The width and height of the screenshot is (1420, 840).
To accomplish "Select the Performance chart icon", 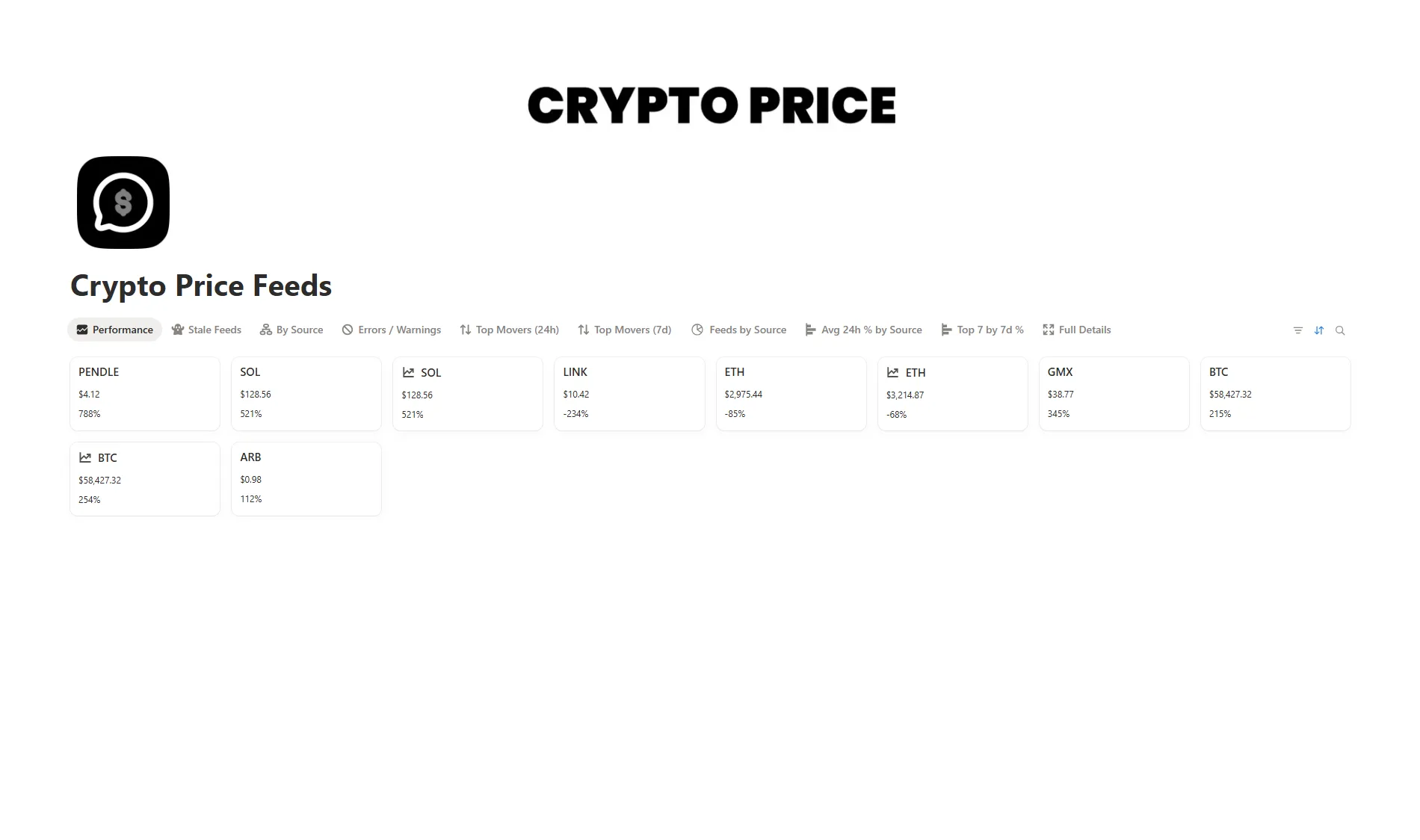I will 81,330.
